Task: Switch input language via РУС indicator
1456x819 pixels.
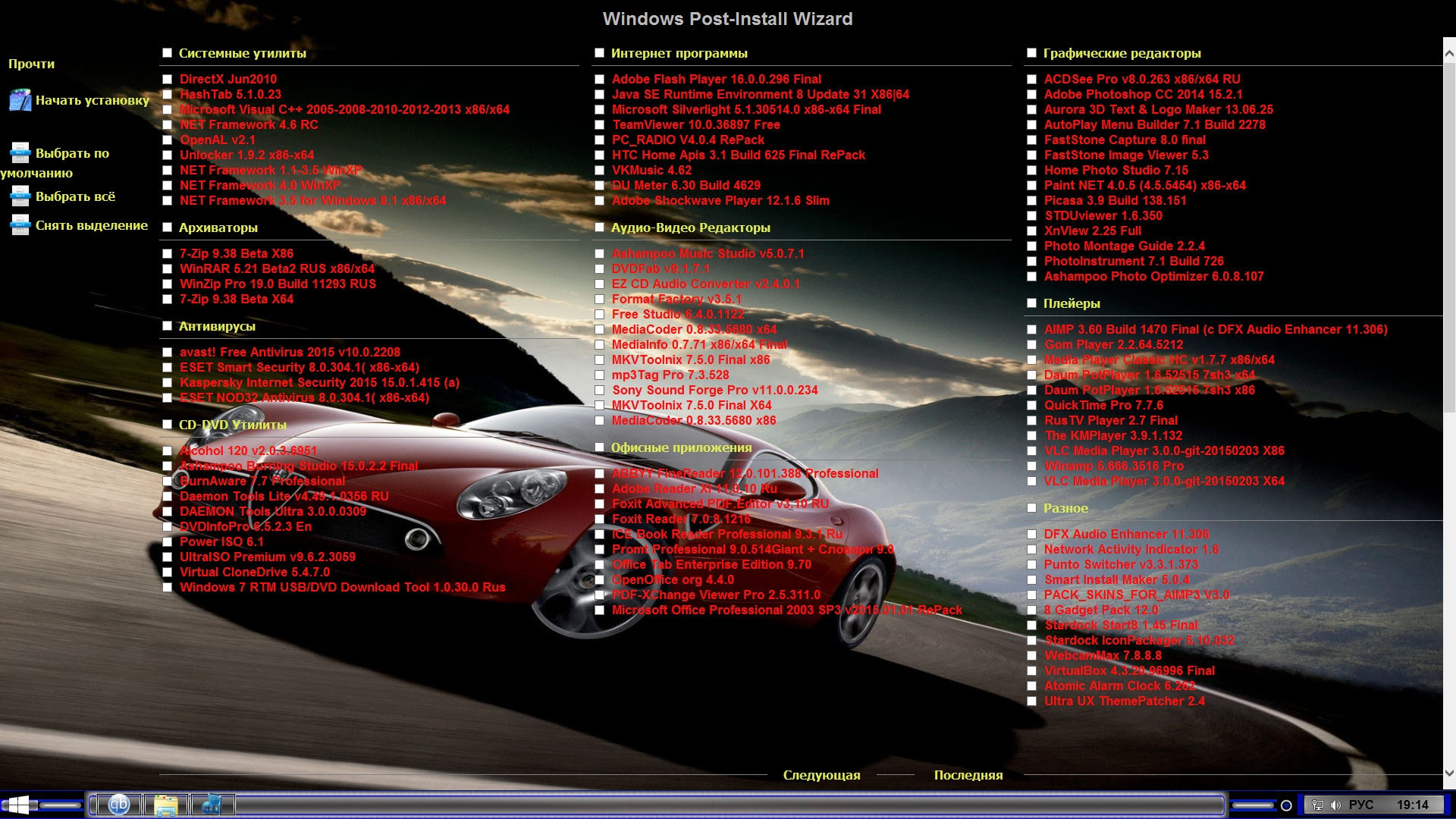Action: (1361, 805)
